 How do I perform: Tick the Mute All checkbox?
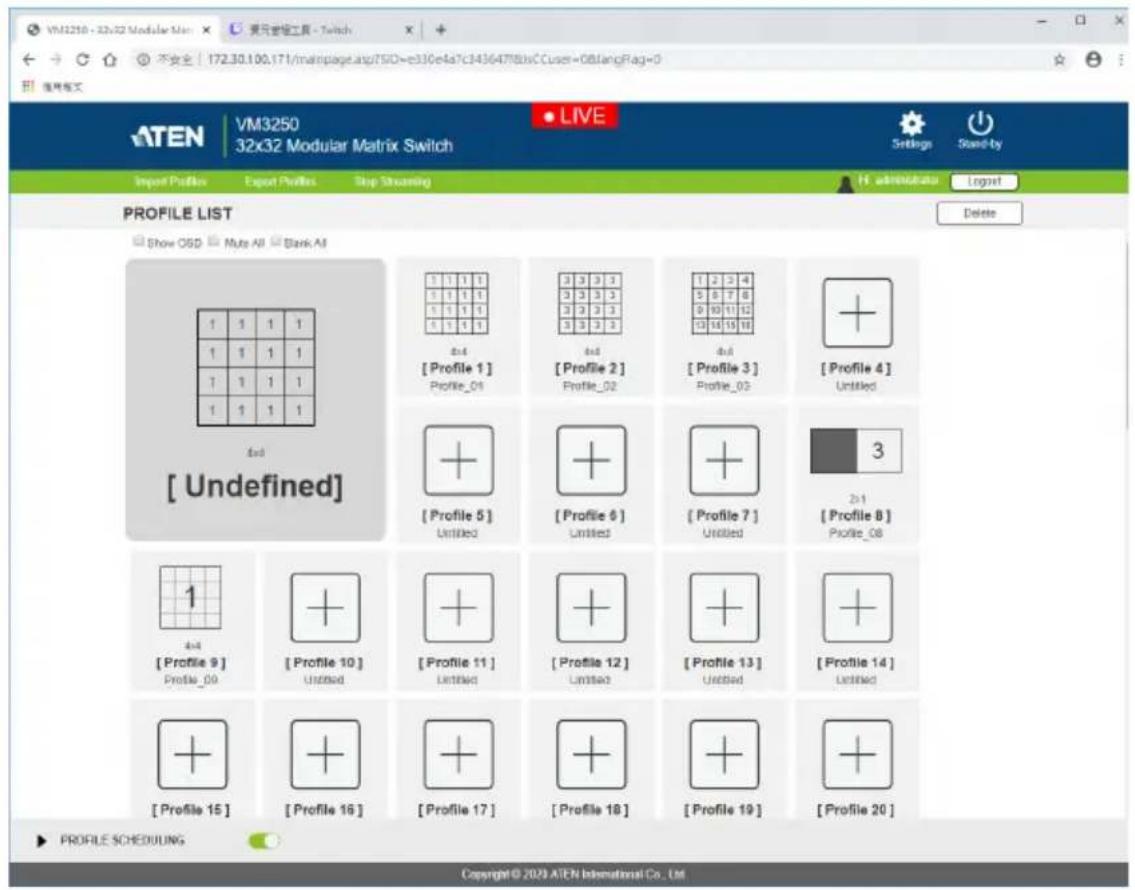(214, 241)
